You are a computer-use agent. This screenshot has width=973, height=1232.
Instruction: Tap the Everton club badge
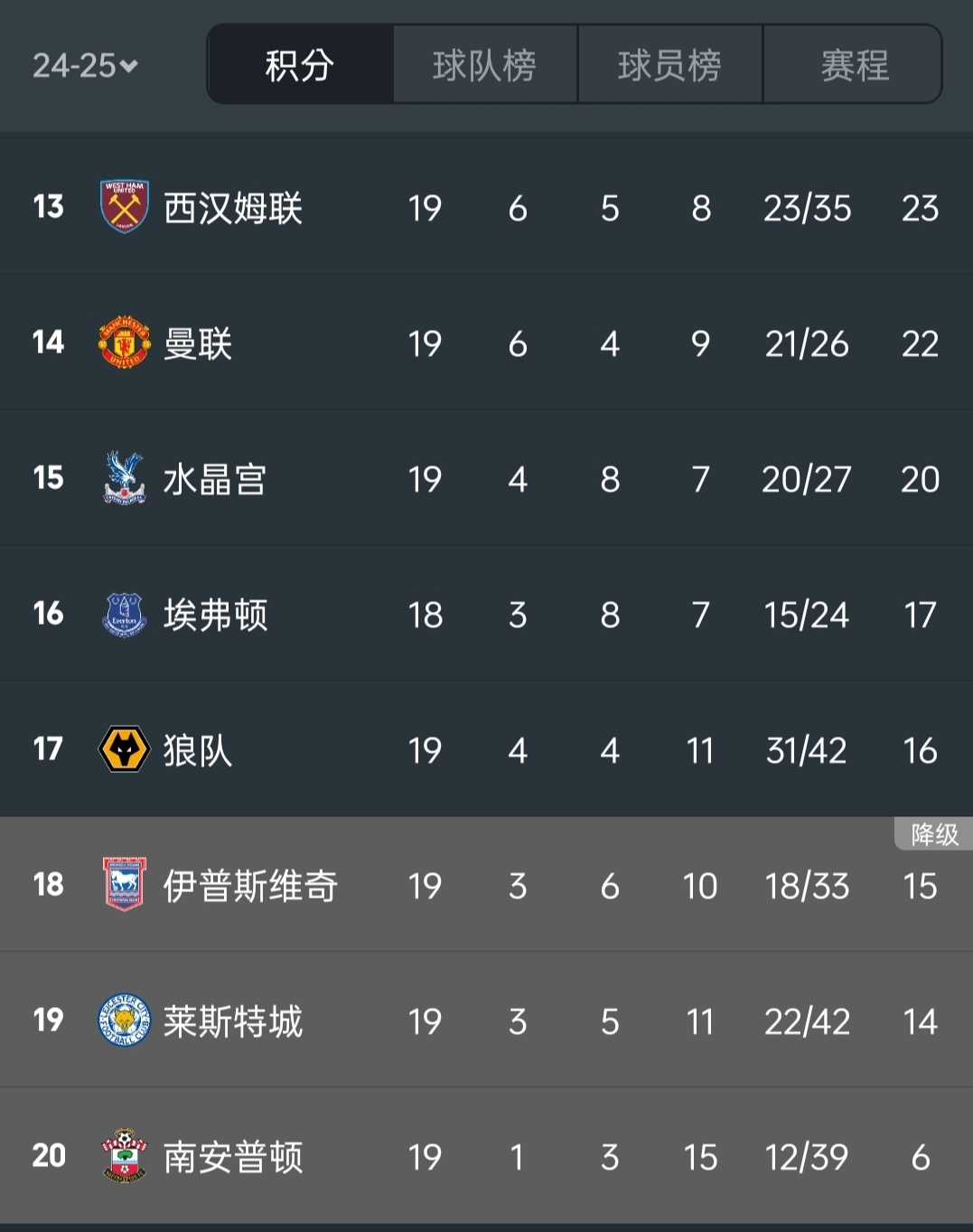coord(124,615)
